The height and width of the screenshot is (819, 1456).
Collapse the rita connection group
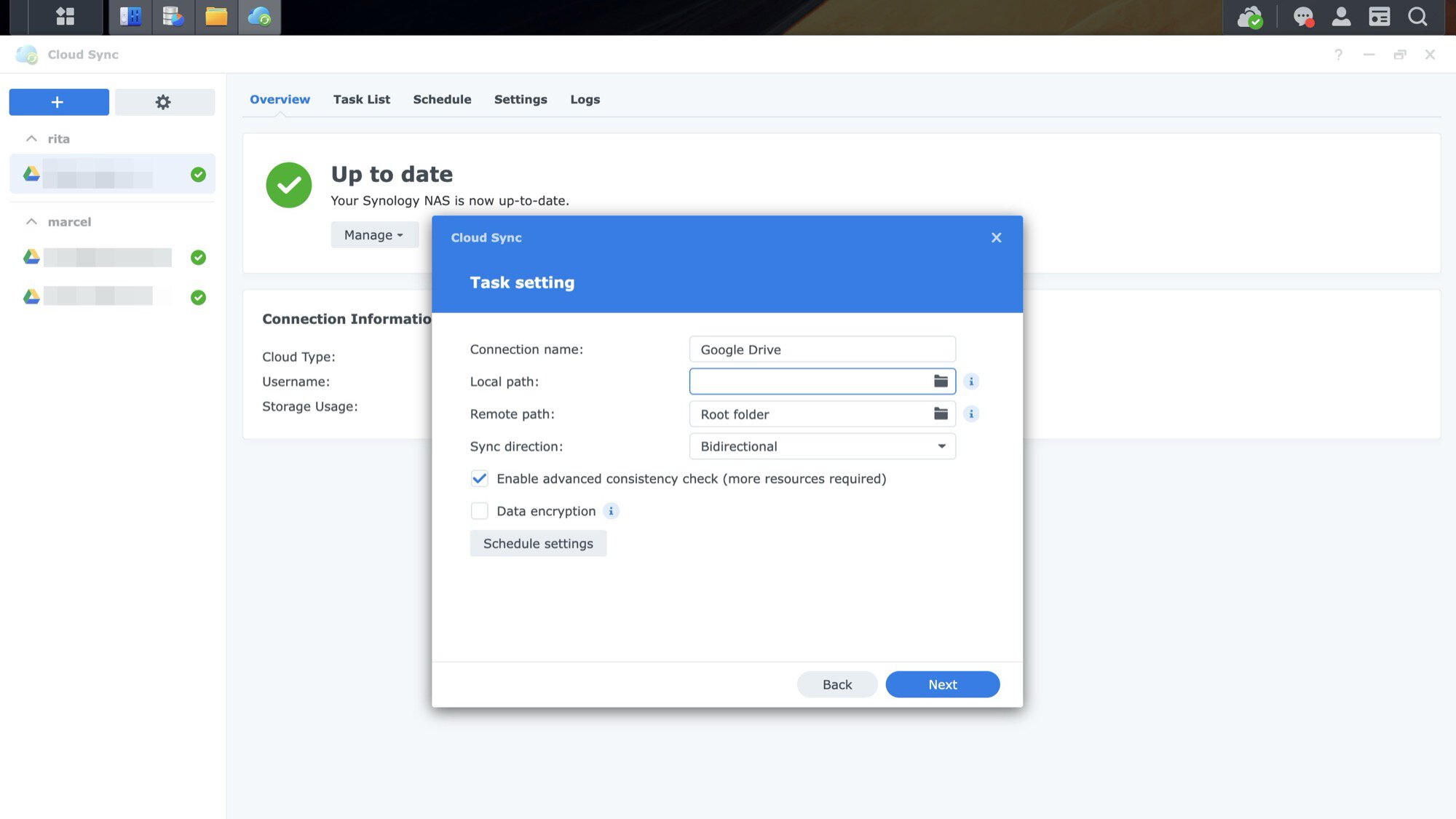[x=31, y=138]
